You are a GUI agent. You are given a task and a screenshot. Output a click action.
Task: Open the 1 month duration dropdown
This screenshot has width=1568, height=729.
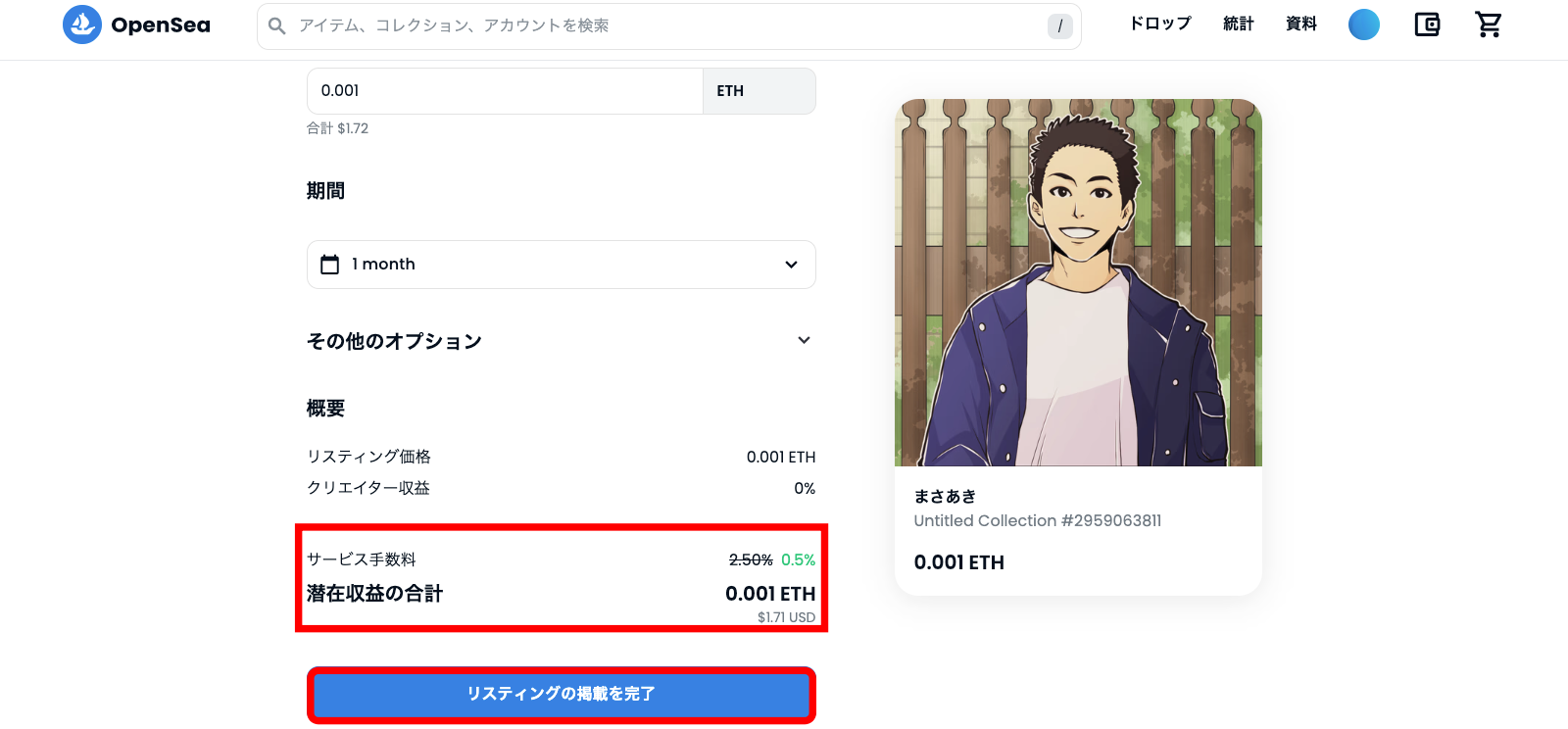click(x=561, y=265)
